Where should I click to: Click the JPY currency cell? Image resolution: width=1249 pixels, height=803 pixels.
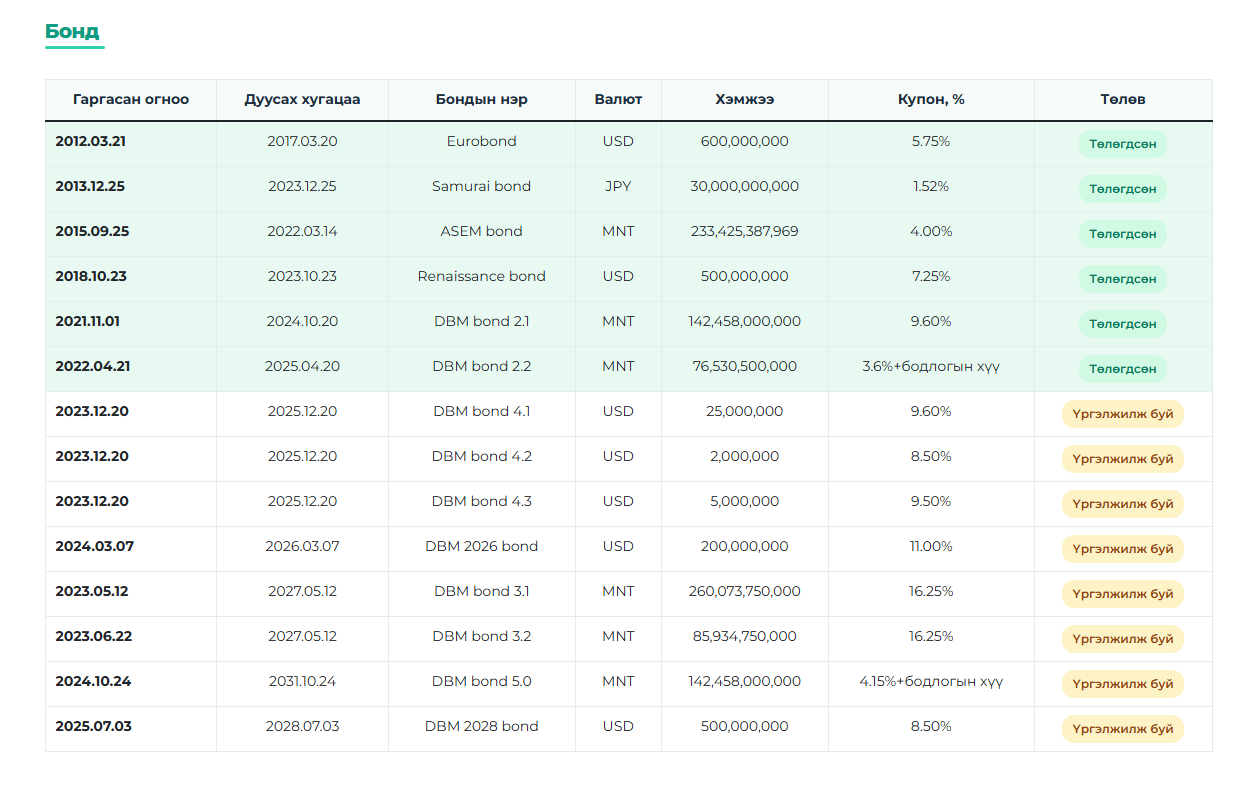point(618,187)
